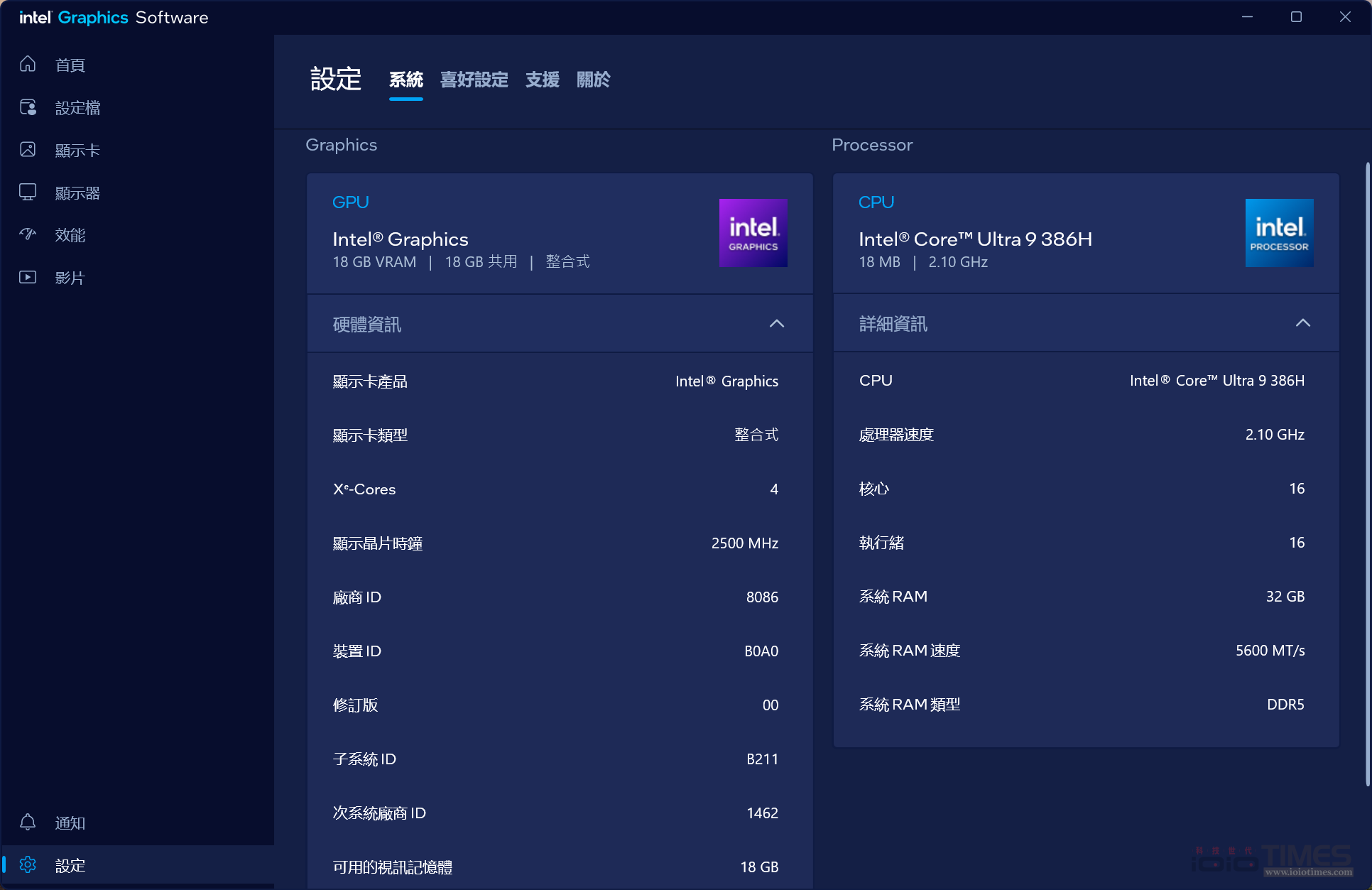Click the 系統 RAM 類型 value DDR5
Image resolution: width=1372 pixels, height=890 pixels.
(1285, 705)
